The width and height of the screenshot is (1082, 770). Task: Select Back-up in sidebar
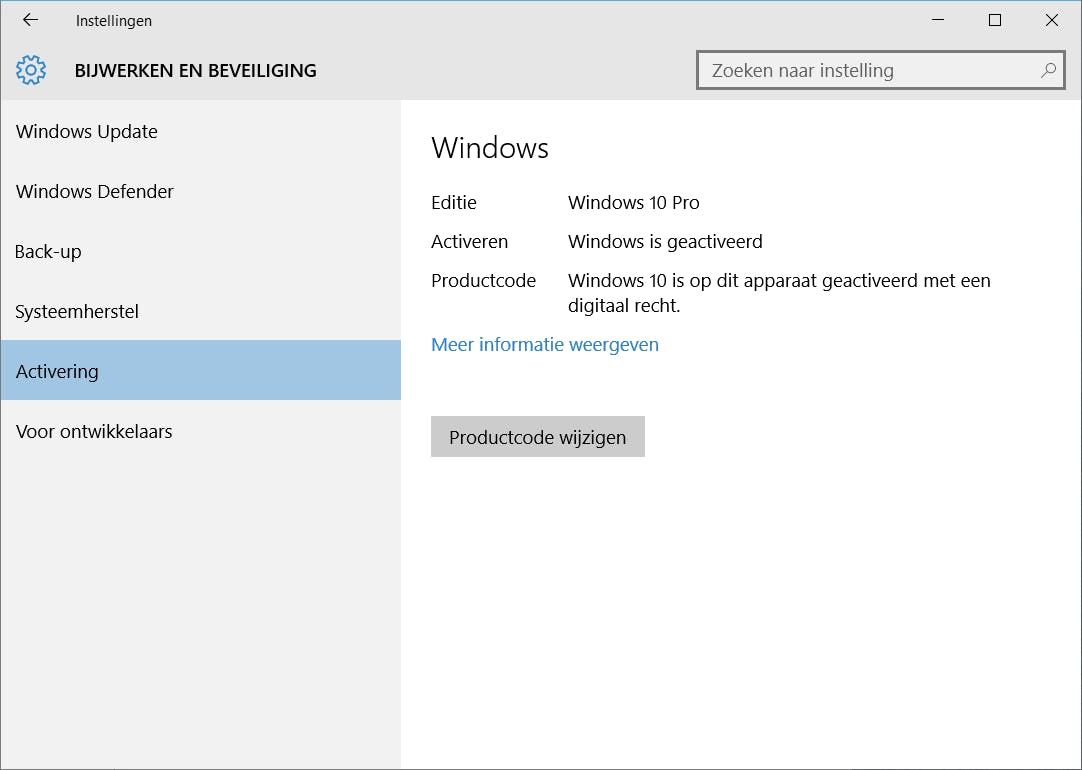(x=200, y=251)
